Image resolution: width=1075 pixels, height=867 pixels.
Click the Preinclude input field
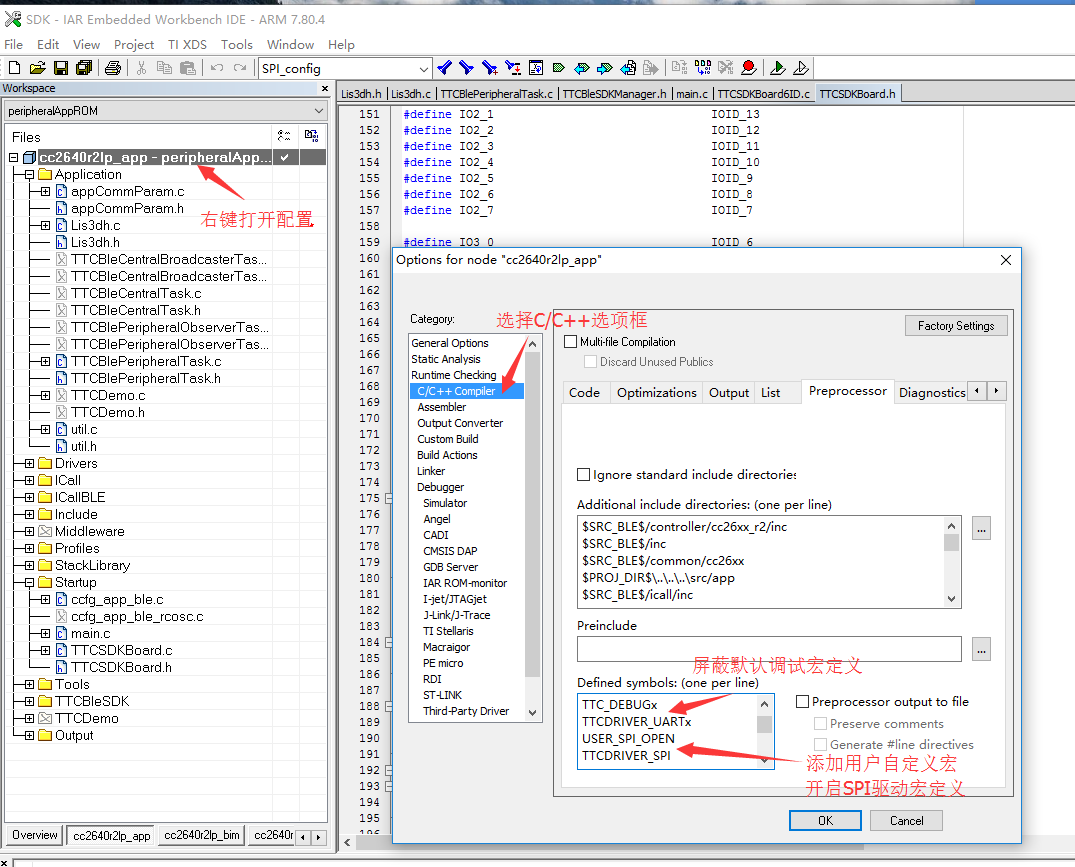(x=769, y=649)
